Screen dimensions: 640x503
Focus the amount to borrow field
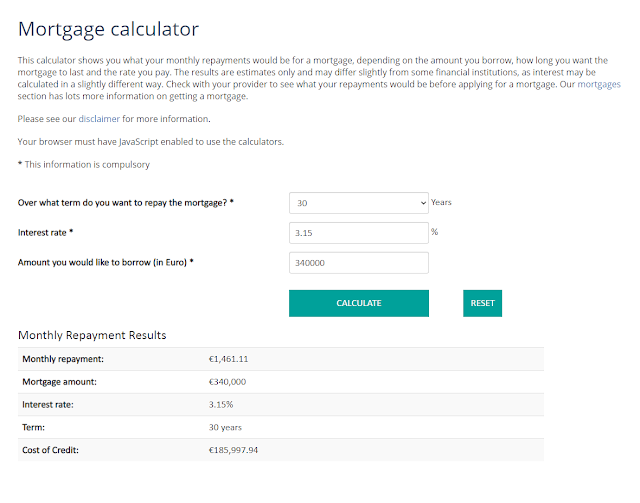click(358, 263)
